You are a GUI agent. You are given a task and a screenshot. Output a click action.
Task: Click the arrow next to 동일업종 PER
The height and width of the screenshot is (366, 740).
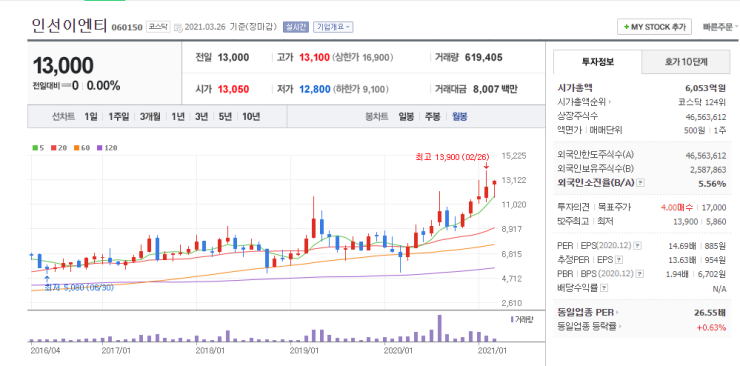(x=617, y=312)
